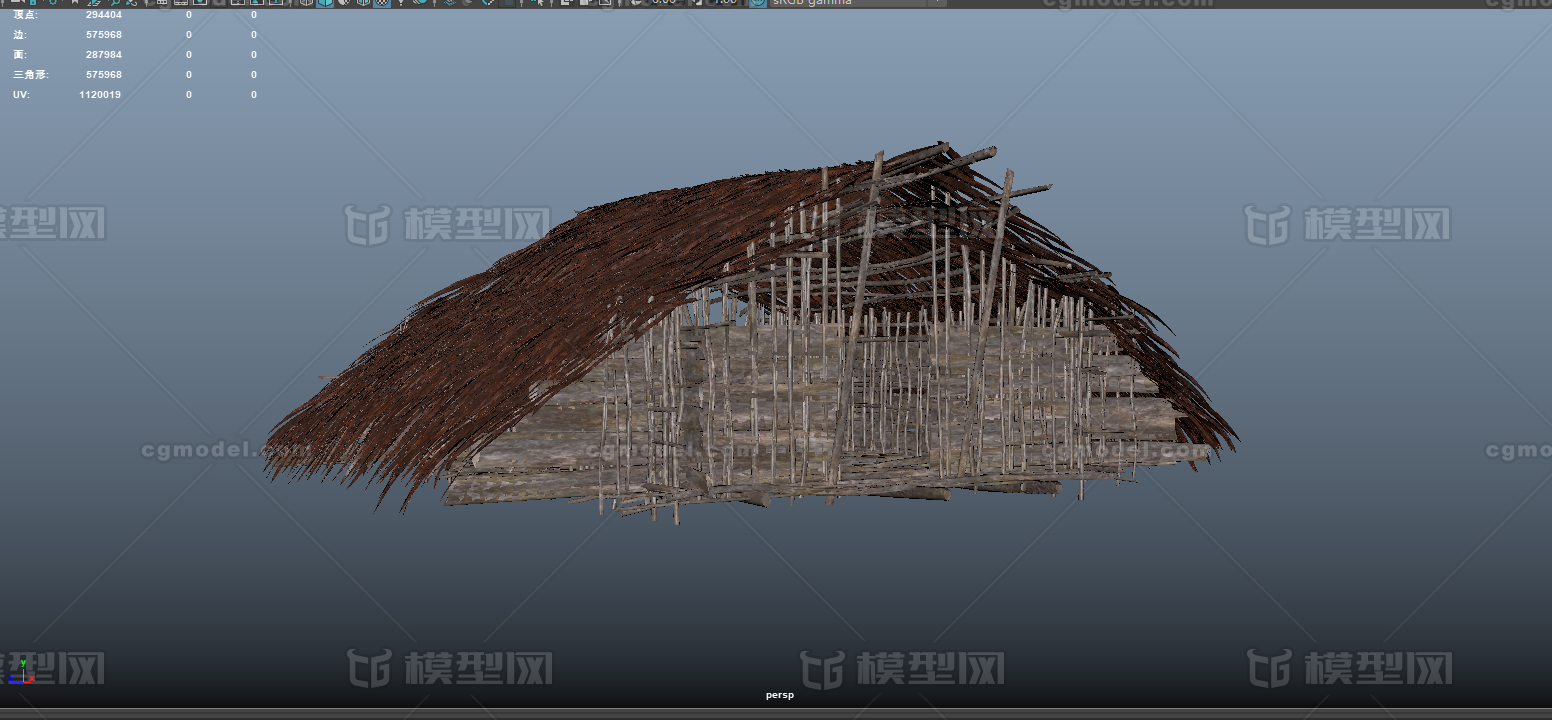The image size is (1552, 720).
Task: Click the 边 edge count label
Action: [x=18, y=35]
